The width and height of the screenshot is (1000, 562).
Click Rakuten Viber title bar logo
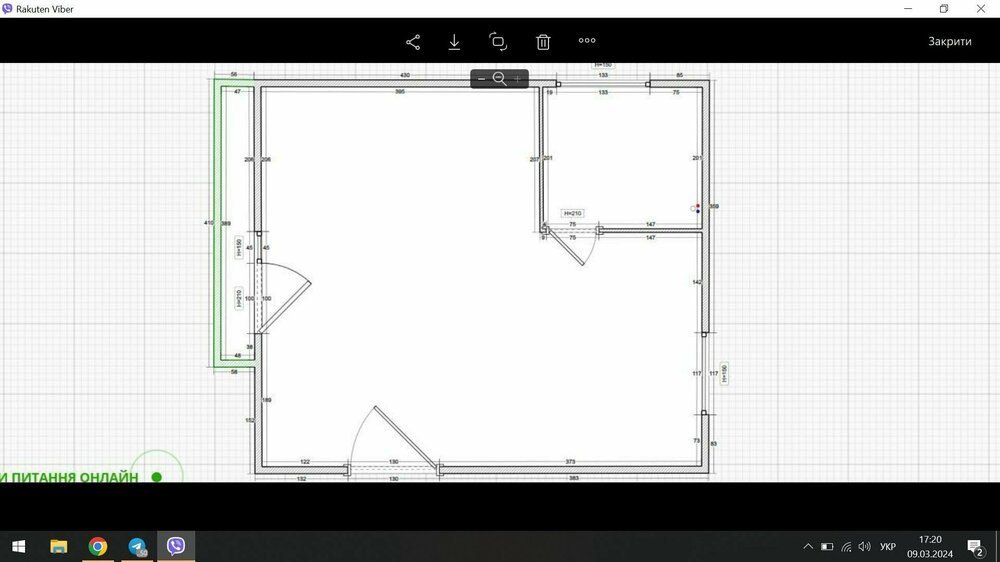point(7,9)
